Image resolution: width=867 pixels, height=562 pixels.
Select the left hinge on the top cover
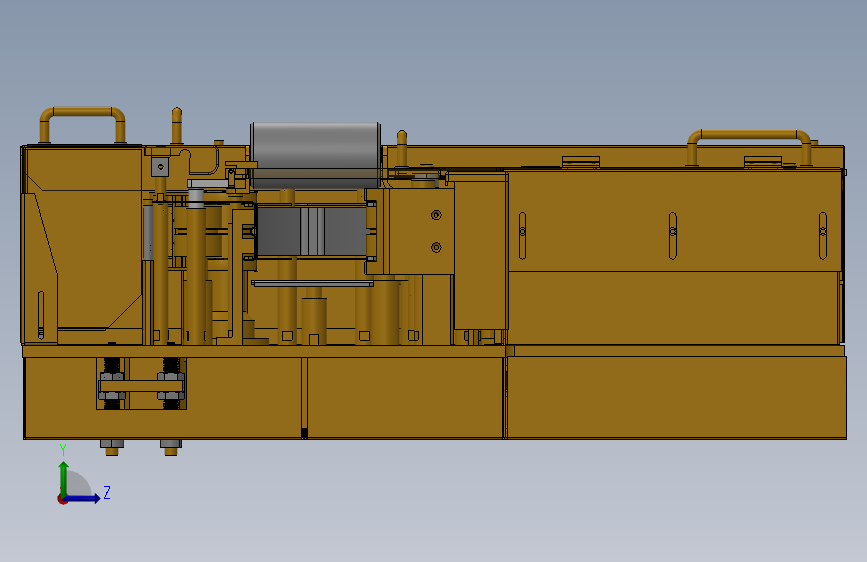[581, 162]
